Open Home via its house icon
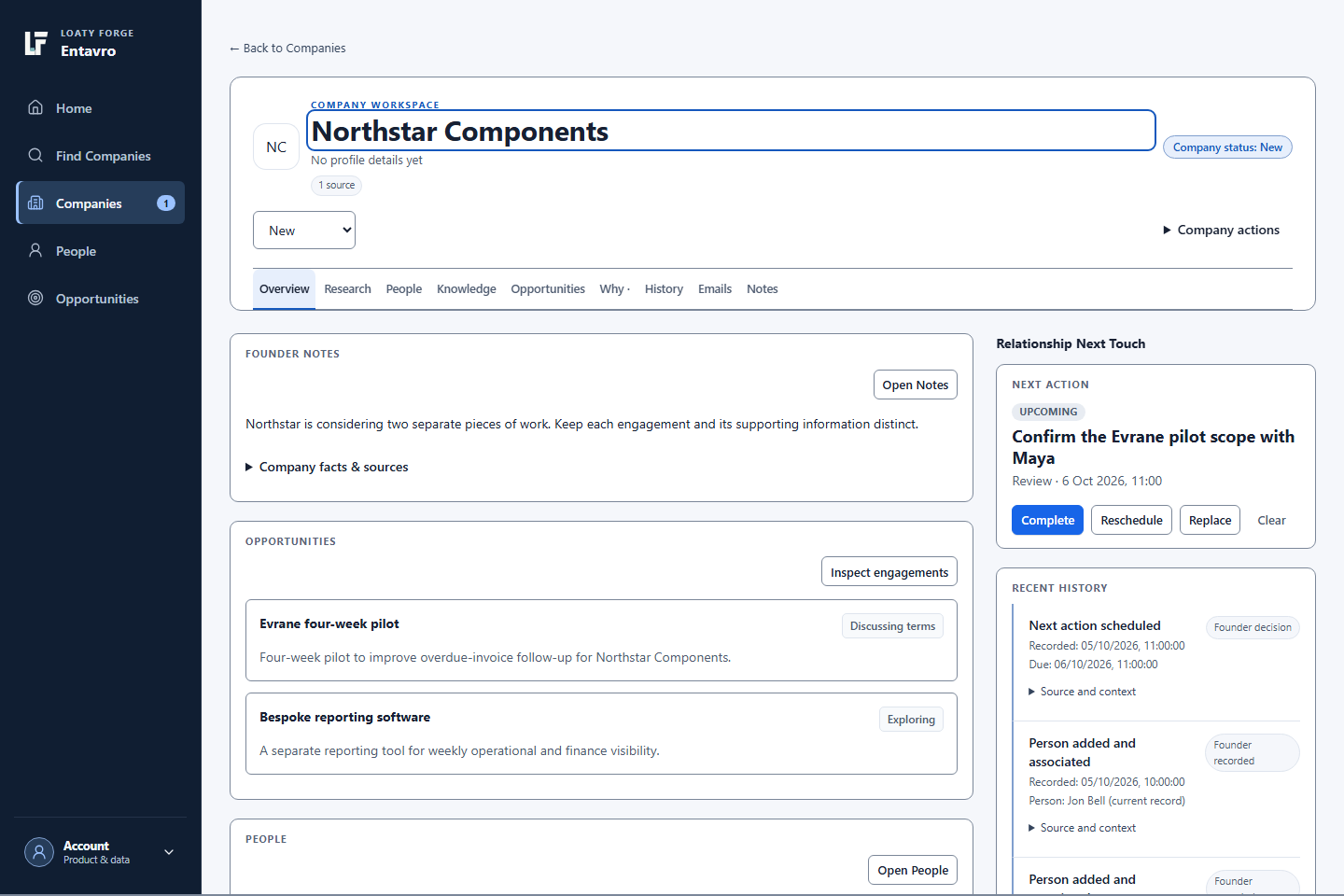This screenshot has width=1344, height=896. (35, 107)
